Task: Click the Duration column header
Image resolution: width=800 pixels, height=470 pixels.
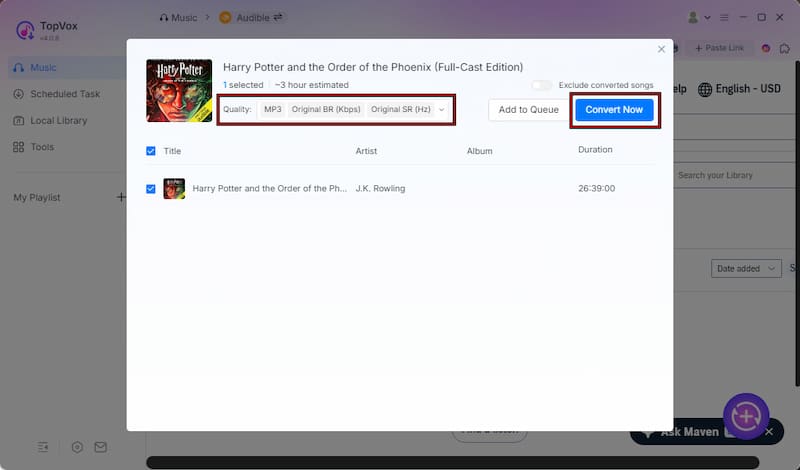Action: point(595,150)
